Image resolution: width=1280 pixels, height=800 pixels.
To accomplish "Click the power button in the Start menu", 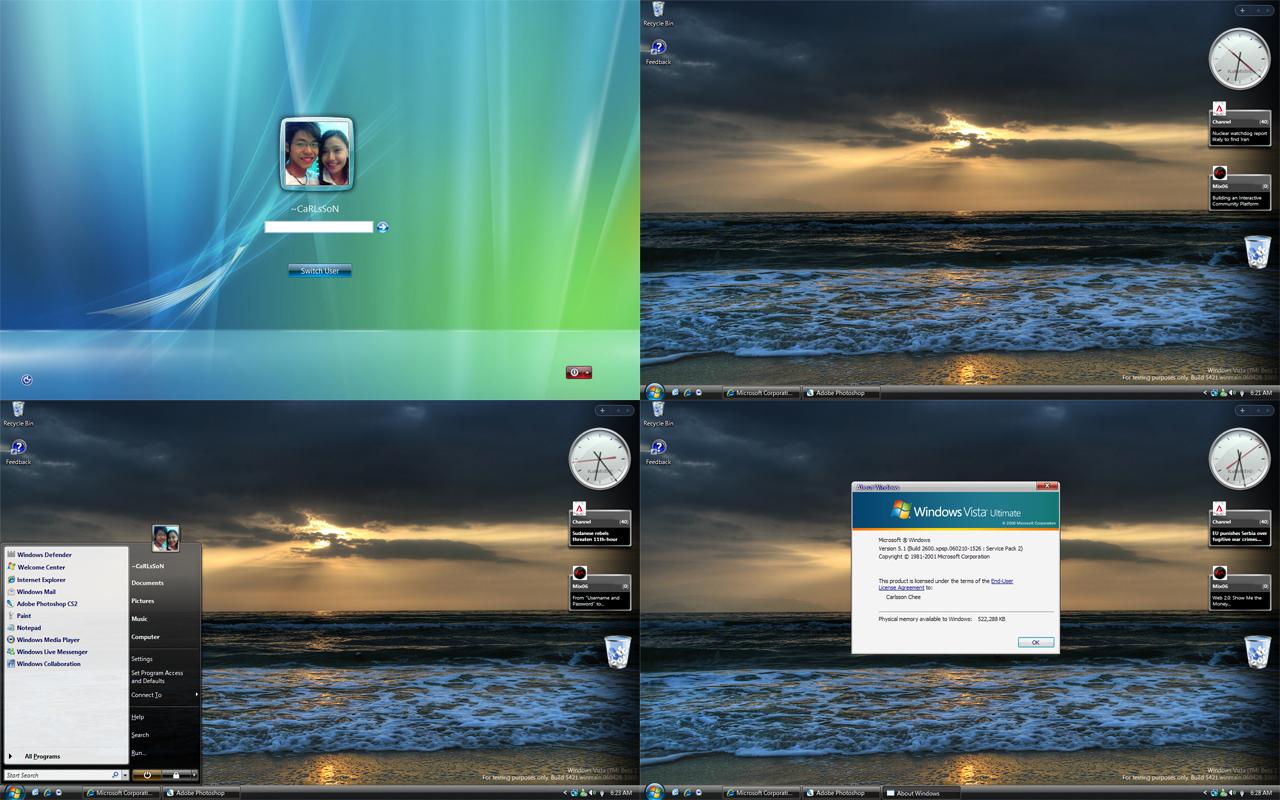I will click(x=147, y=775).
